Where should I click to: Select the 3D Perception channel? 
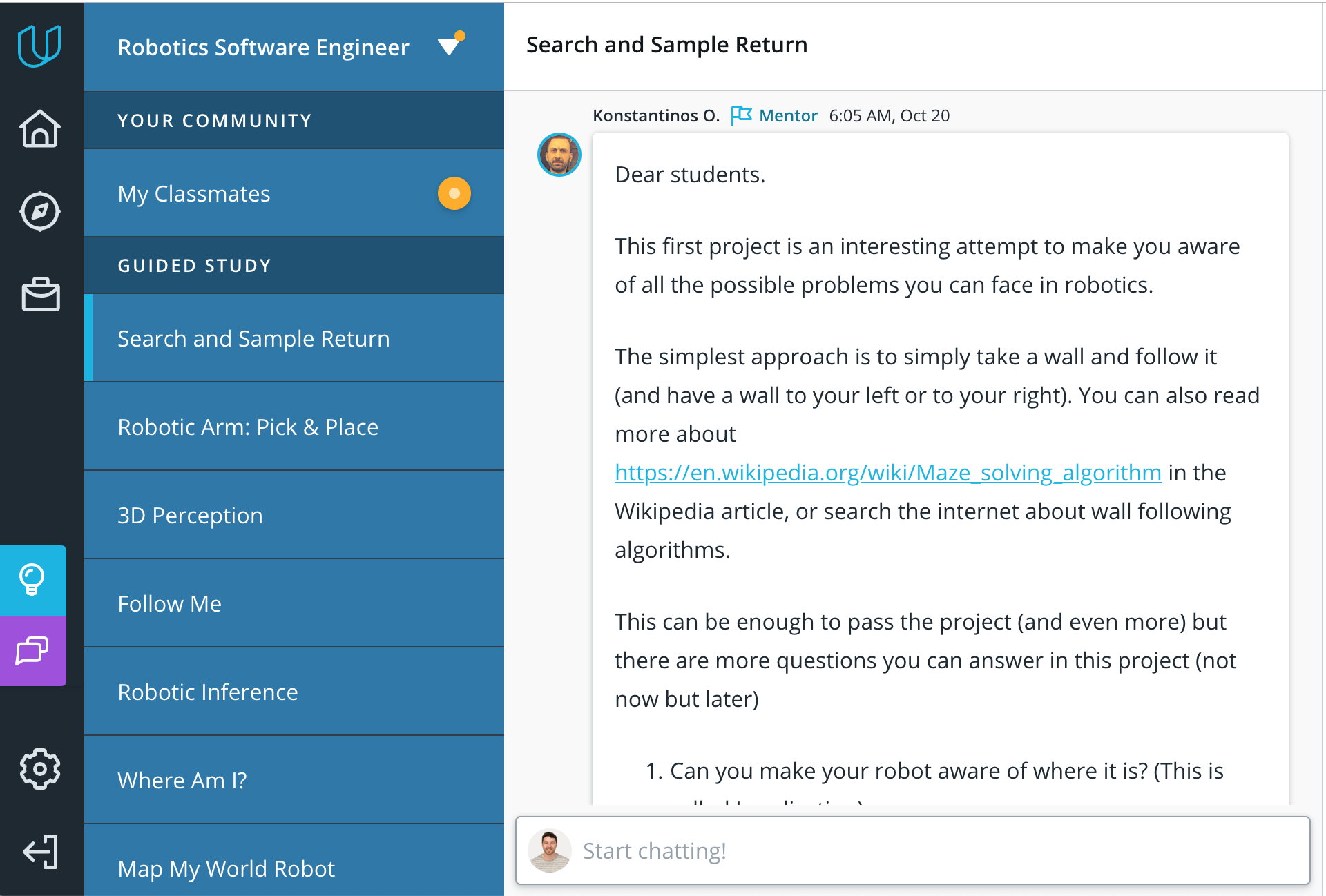[x=294, y=516]
